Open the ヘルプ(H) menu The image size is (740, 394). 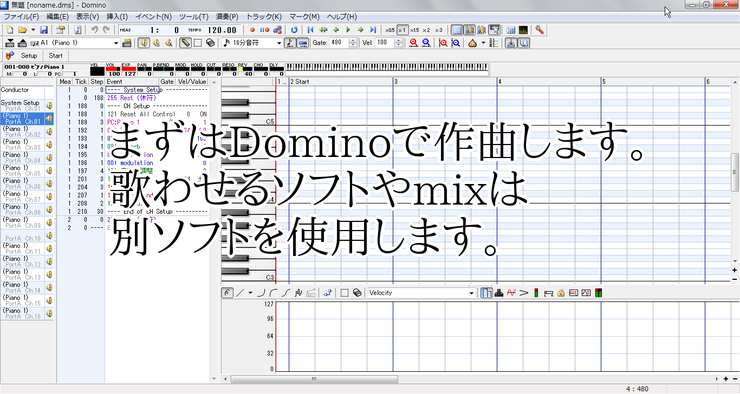click(342, 17)
